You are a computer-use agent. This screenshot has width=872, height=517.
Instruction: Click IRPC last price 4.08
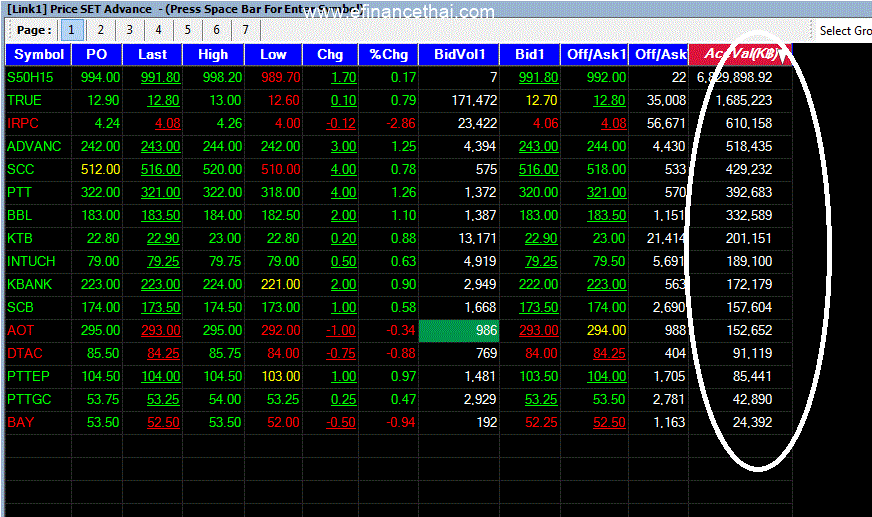coord(167,123)
